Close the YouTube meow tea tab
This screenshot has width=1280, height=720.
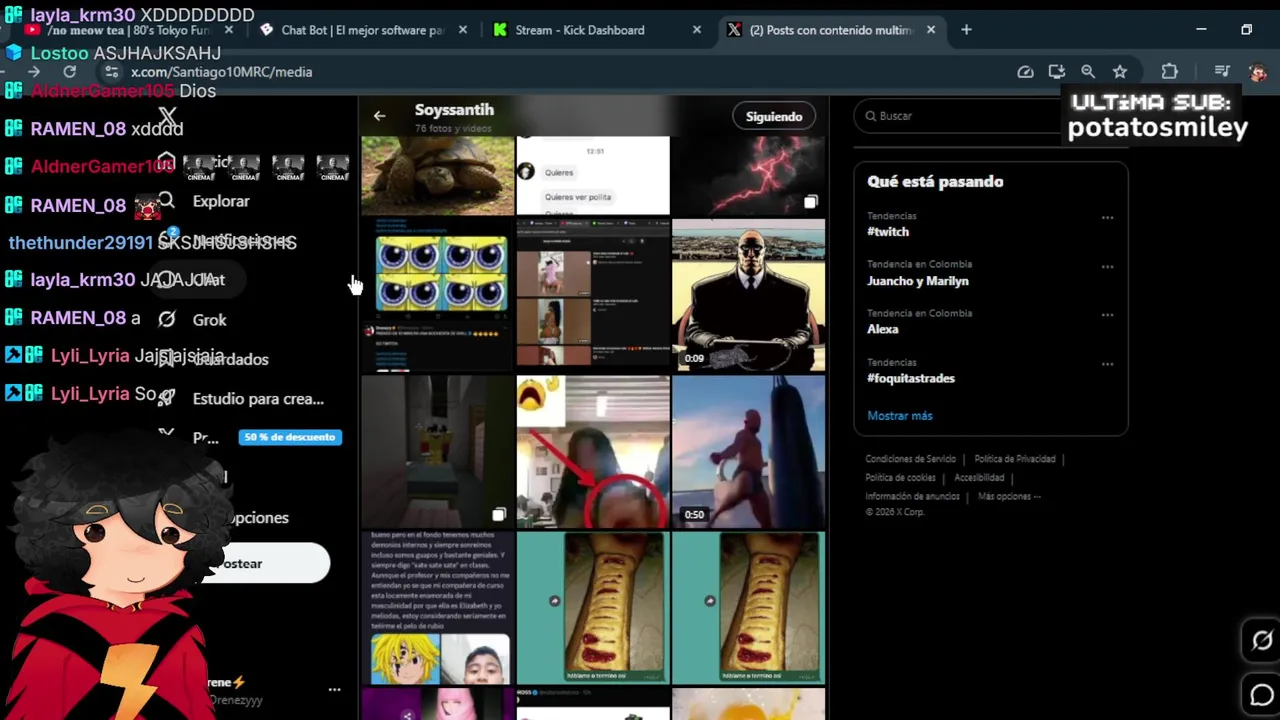pos(228,30)
